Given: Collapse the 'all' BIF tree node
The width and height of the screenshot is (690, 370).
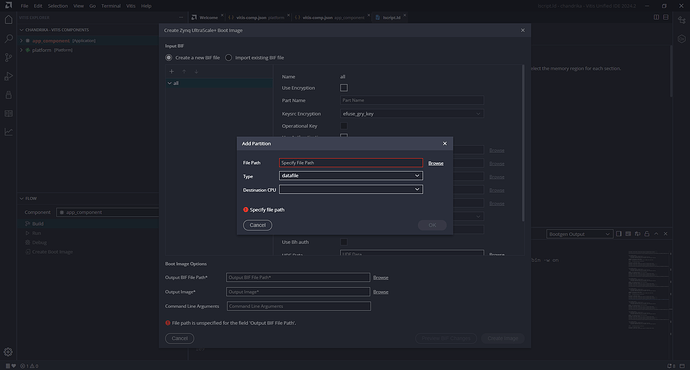Looking at the screenshot, I should pyautogui.click(x=169, y=83).
